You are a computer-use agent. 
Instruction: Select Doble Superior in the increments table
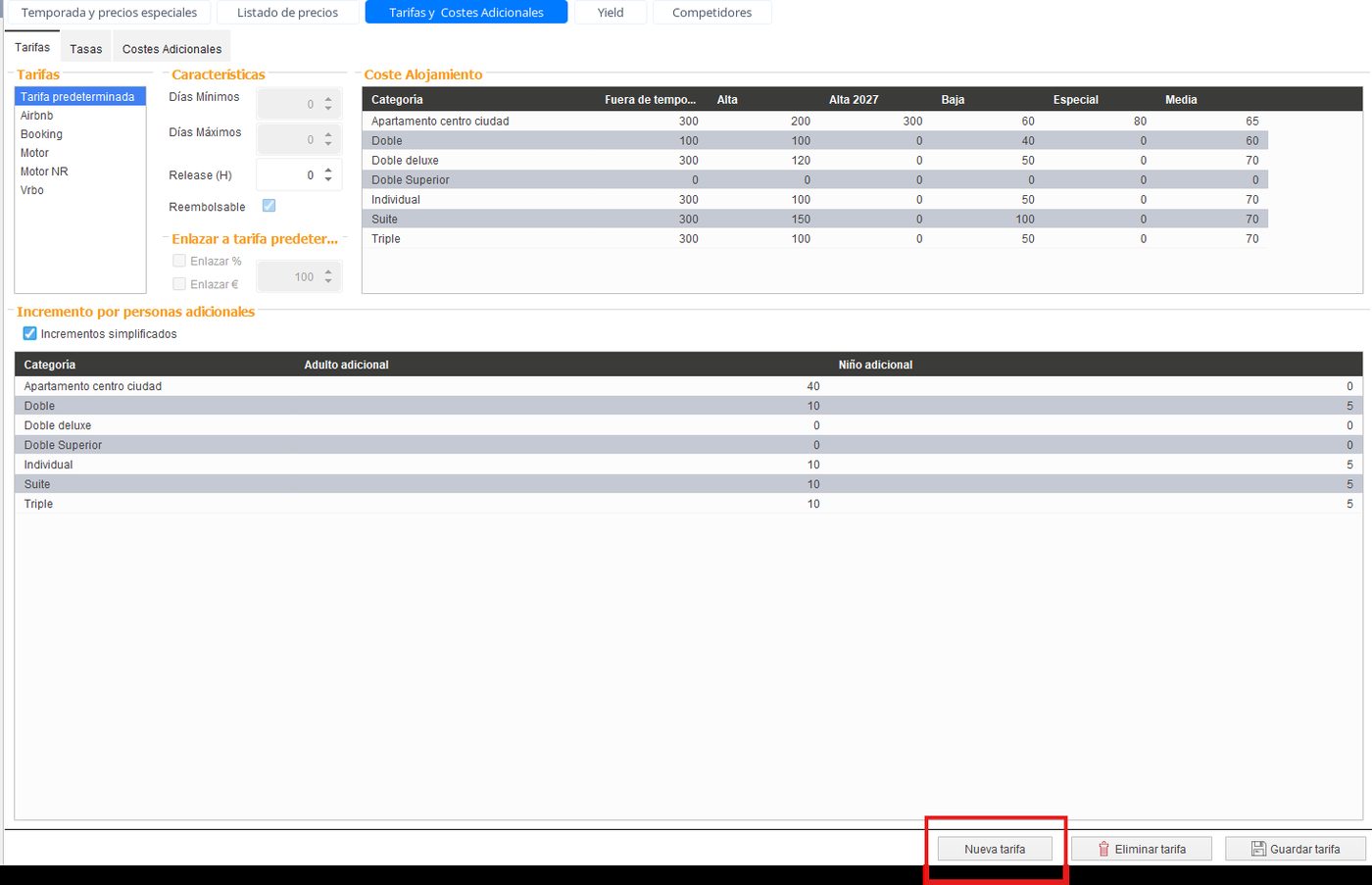688,445
